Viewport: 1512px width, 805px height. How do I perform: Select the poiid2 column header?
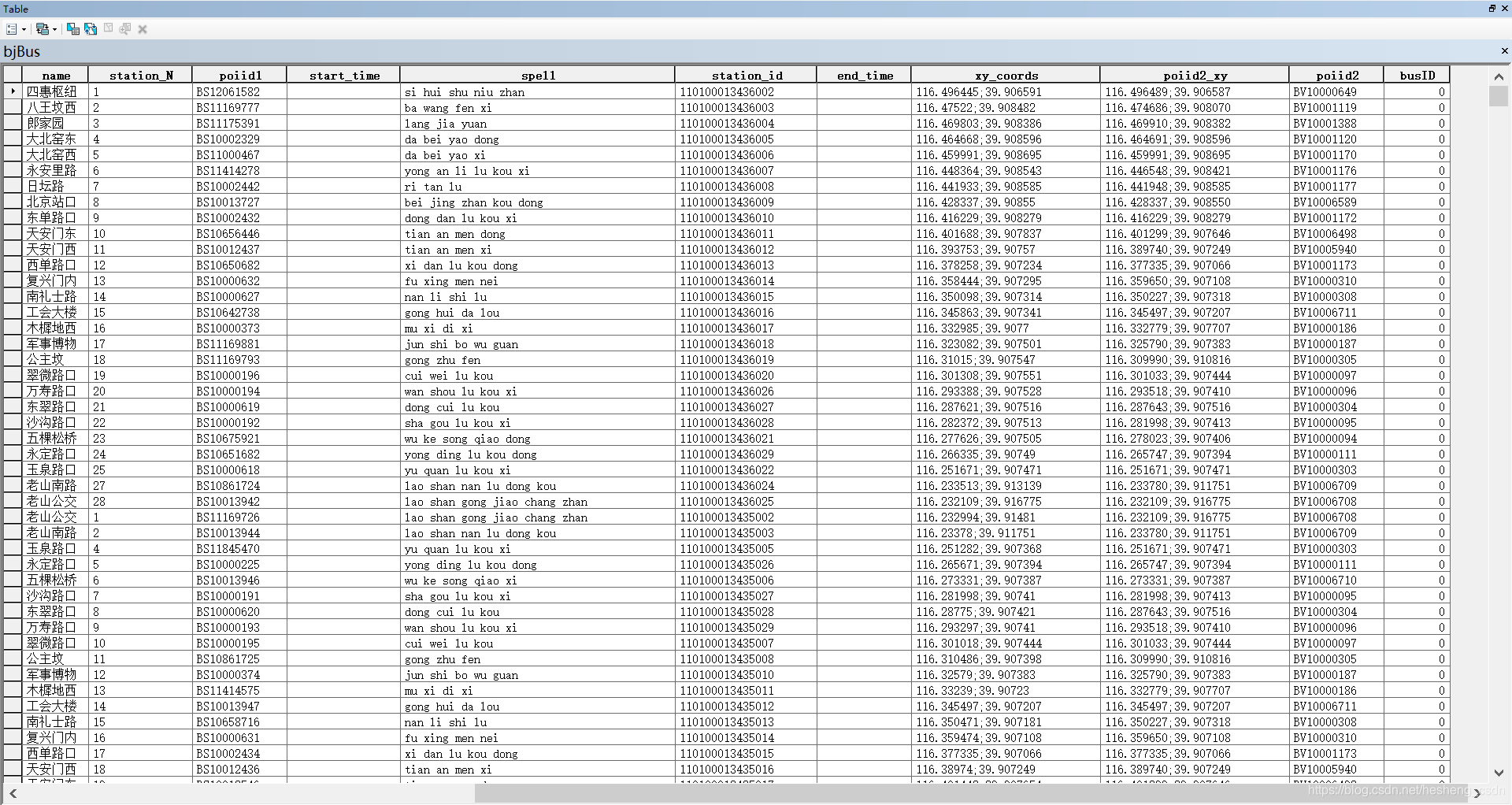click(1336, 76)
